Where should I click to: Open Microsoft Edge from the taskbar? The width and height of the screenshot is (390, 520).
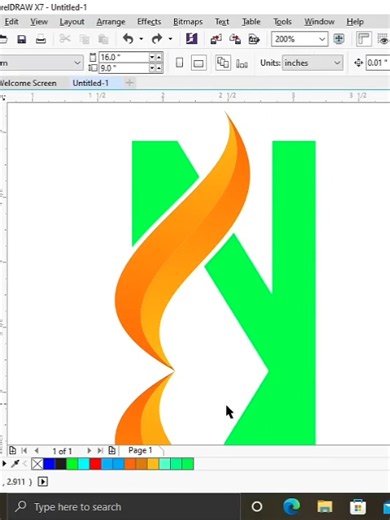click(291, 507)
